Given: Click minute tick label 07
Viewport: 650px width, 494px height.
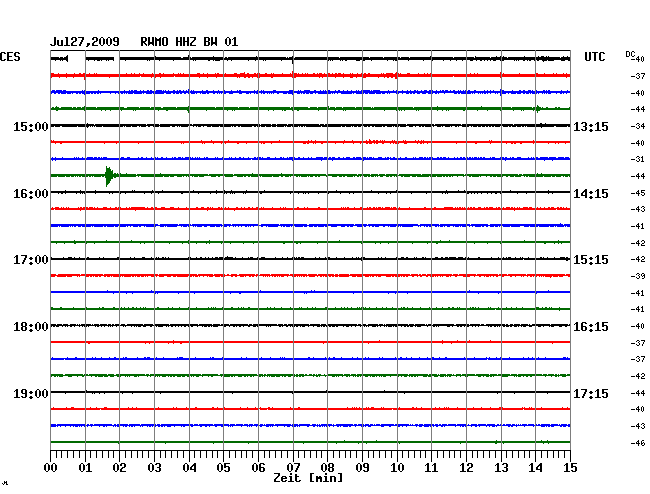Looking at the screenshot, I should coord(293,468).
